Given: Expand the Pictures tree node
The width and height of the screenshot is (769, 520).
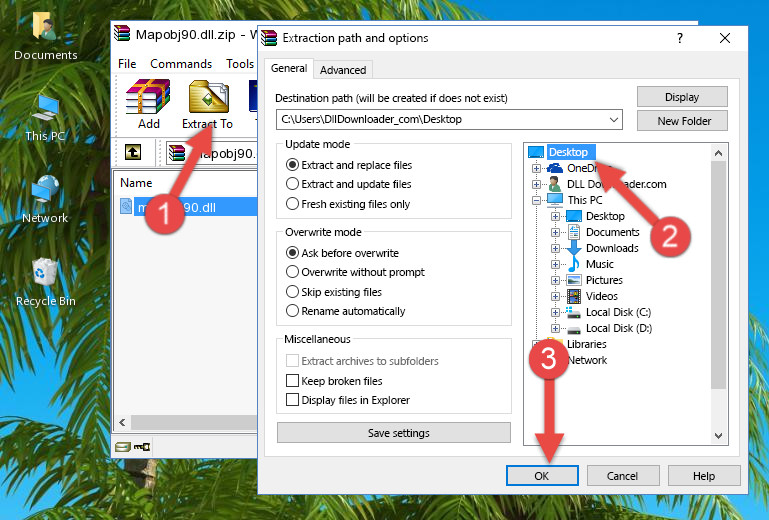Looking at the screenshot, I should pos(555,281).
